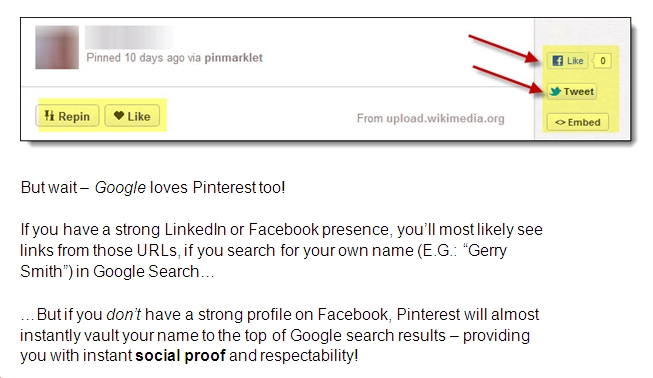Click the Repin pushpin icon
The height and width of the screenshot is (378, 653).
[49, 115]
